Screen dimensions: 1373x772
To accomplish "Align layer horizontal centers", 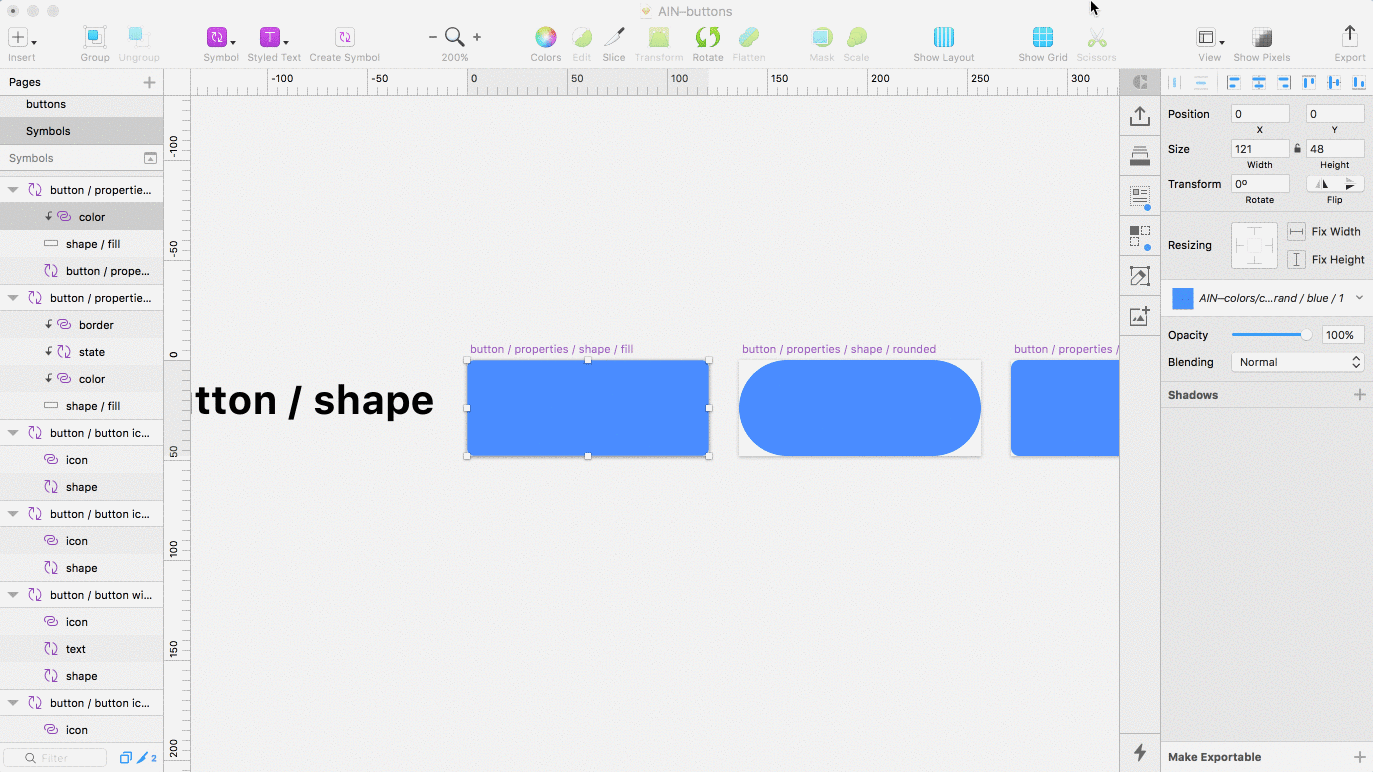I will 1259,83.
